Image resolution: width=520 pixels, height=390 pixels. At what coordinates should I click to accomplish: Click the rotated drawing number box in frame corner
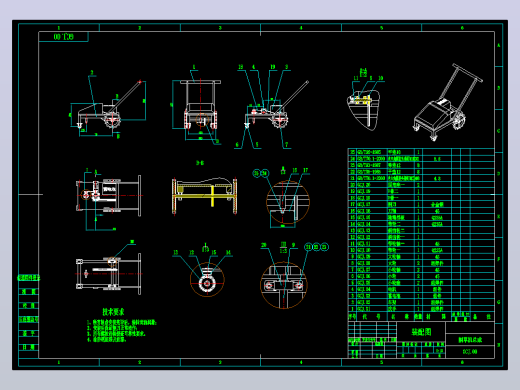coord(64,37)
